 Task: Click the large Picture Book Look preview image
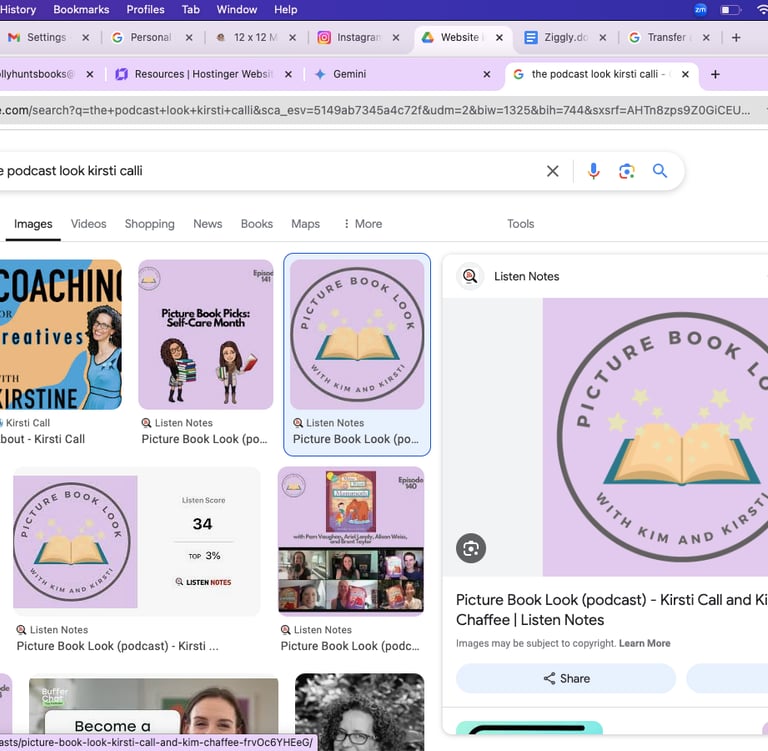(x=655, y=437)
